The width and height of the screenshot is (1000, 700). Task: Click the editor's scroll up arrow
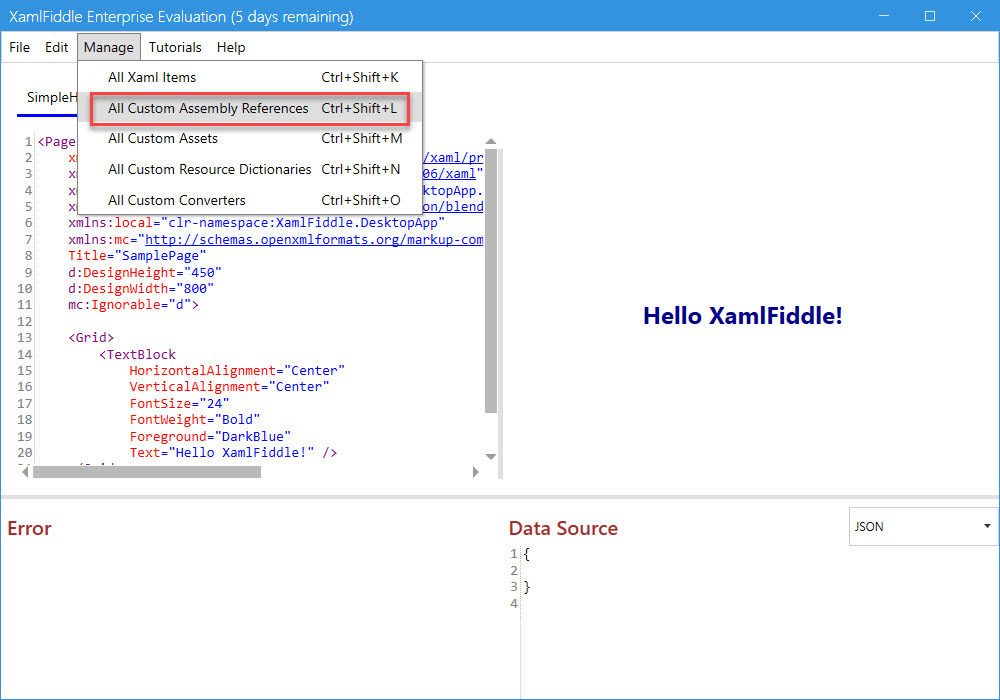490,142
